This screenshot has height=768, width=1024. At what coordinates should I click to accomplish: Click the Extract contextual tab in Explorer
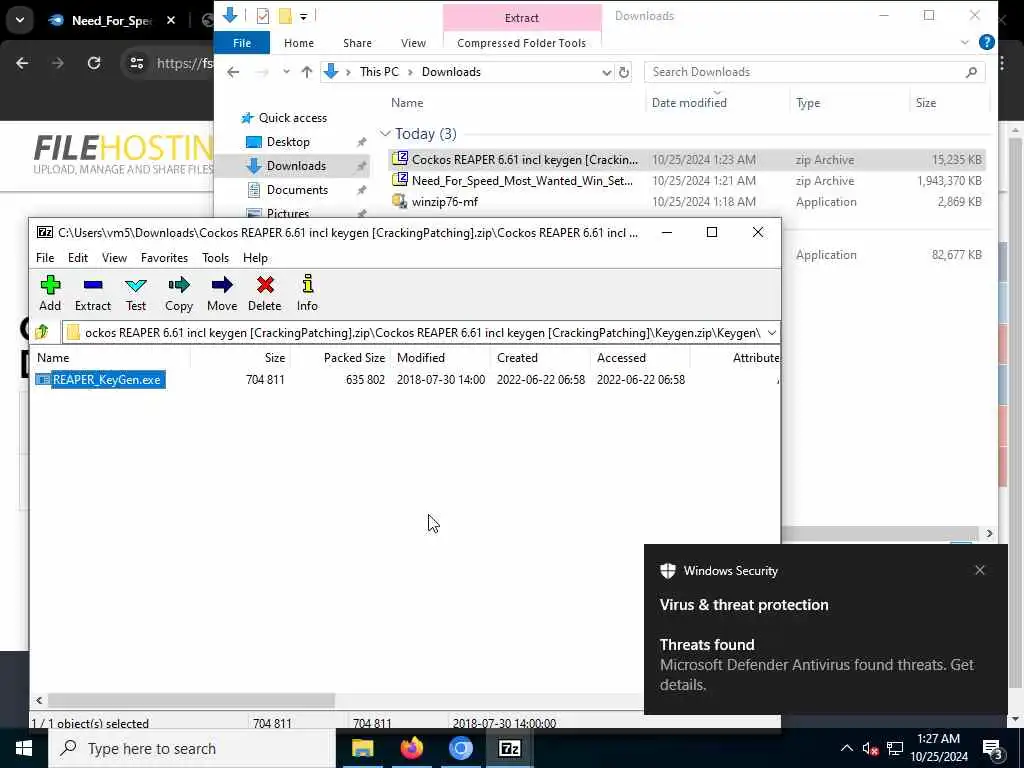522,18
